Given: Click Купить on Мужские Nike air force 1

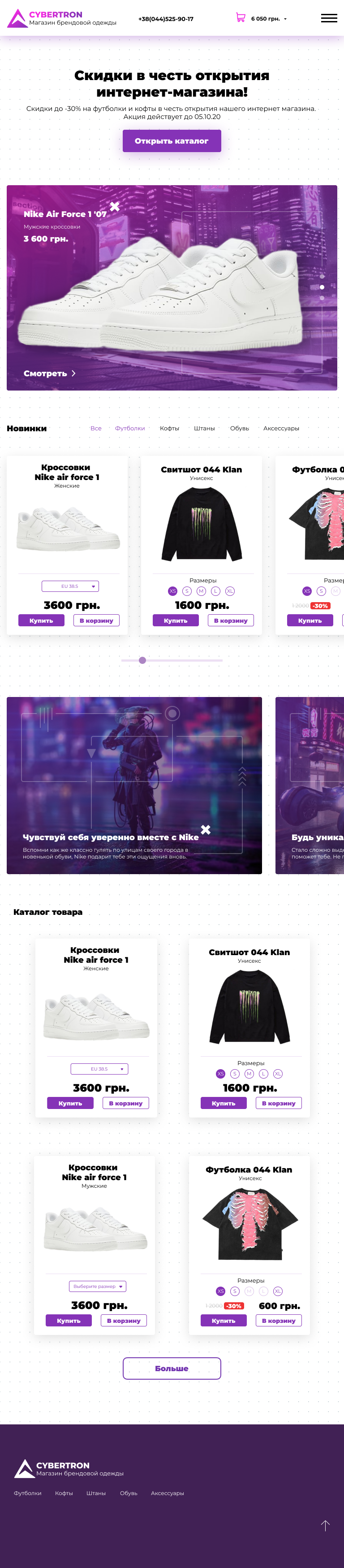Looking at the screenshot, I should point(69,1320).
